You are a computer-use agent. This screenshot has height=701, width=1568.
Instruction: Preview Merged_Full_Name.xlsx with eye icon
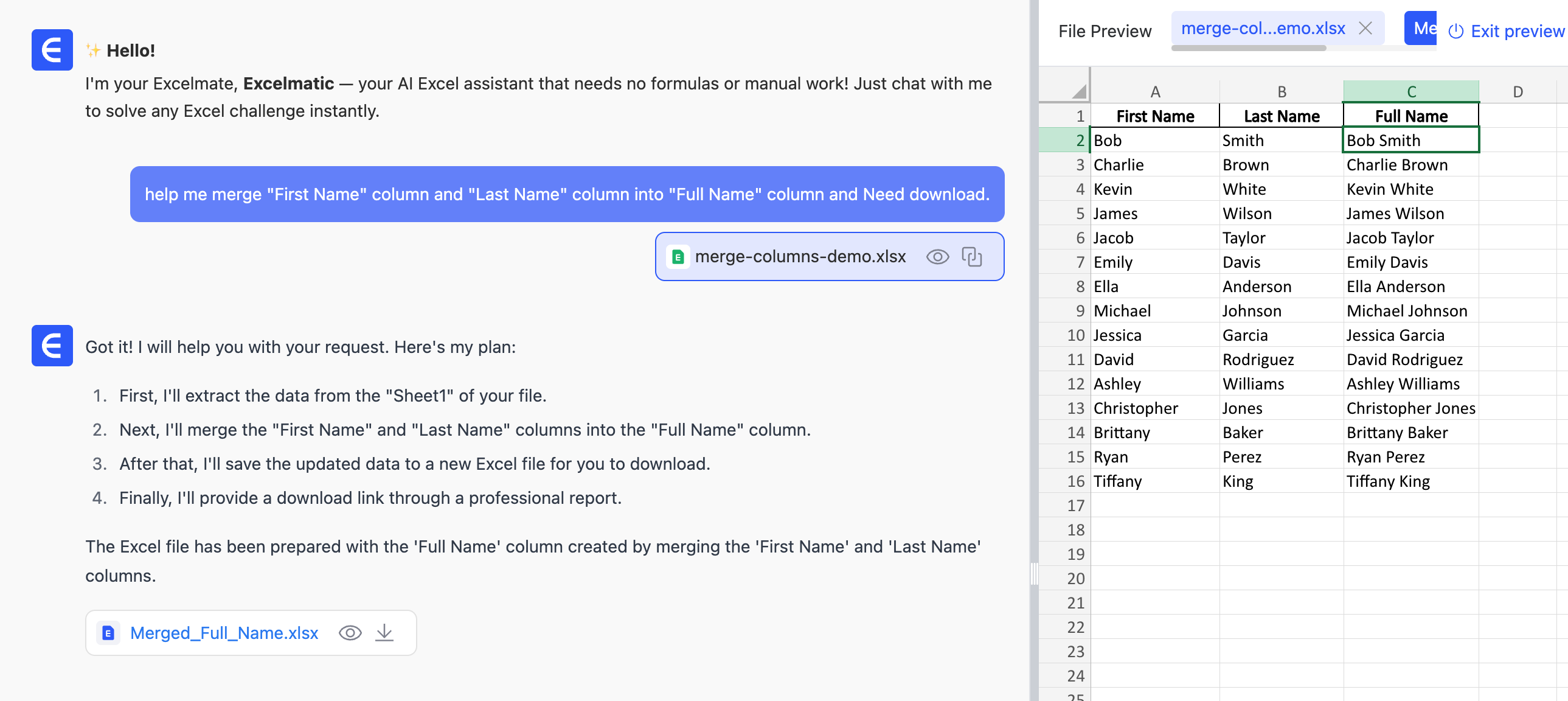pos(349,633)
